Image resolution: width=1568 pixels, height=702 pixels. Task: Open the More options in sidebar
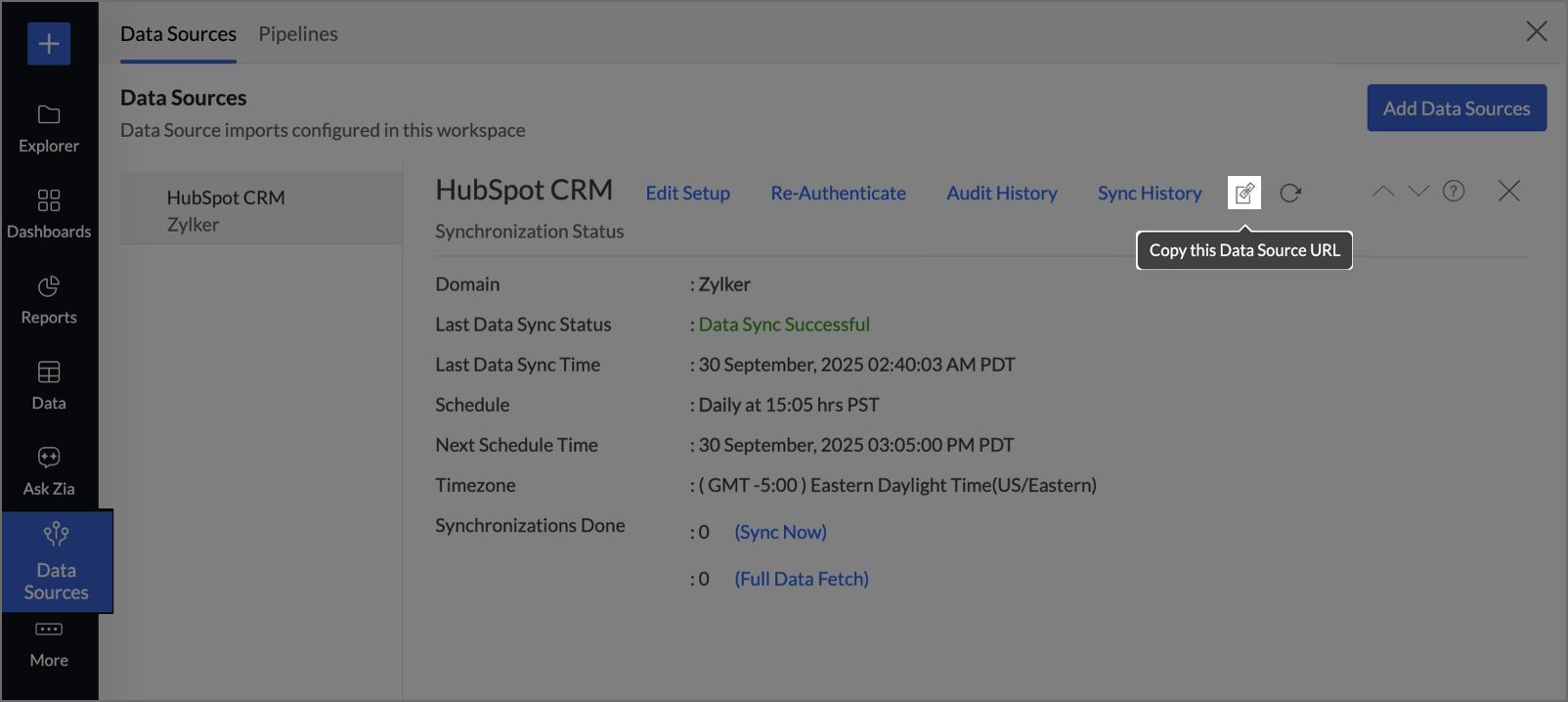tap(49, 644)
